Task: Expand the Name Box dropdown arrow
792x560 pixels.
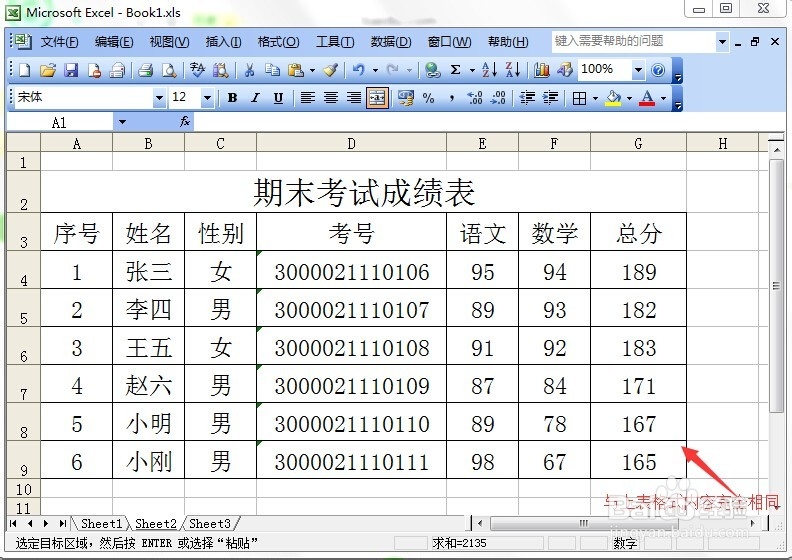Action: coord(122,122)
